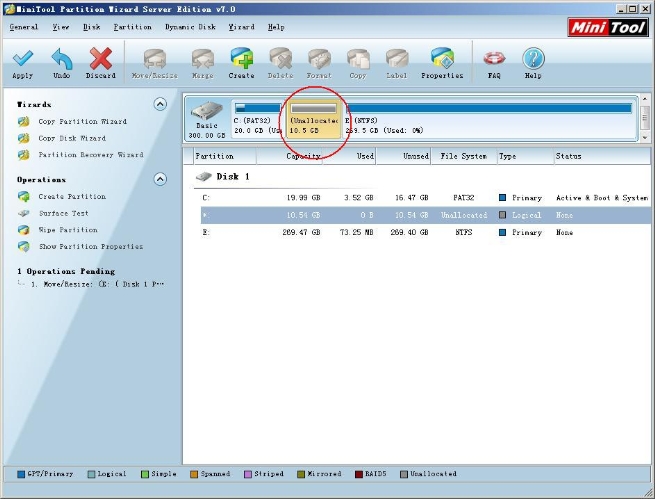The height and width of the screenshot is (499, 655).
Task: Click the MiniTool logo
Action: point(608,28)
